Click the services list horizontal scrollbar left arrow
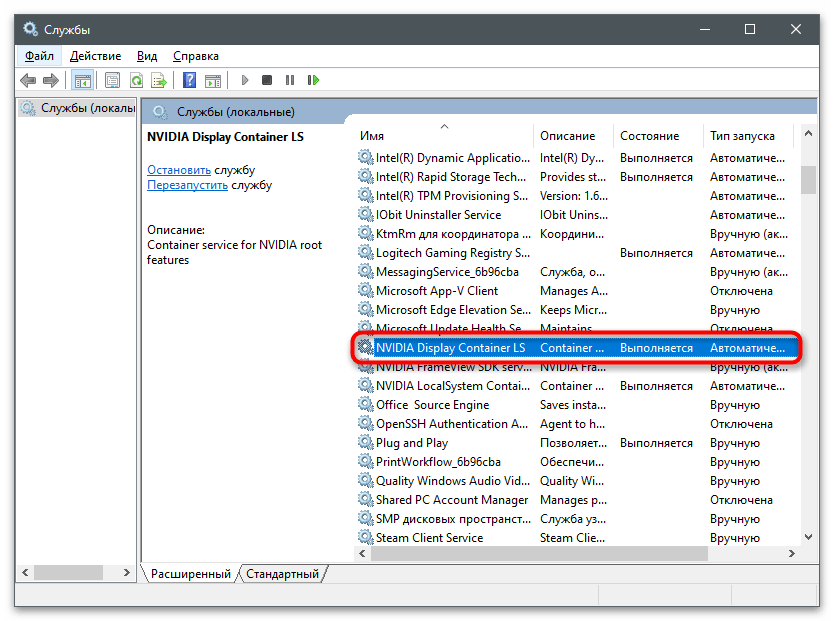 (362, 553)
